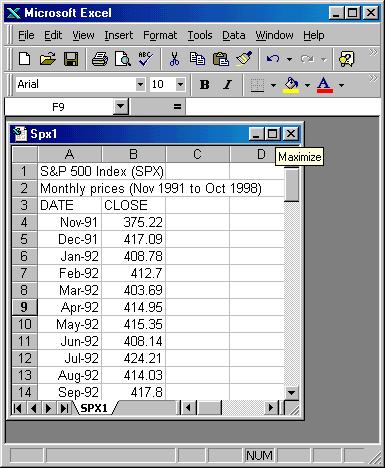This screenshot has width=385, height=468.
Task: Click the Cut scissors icon
Action: [174, 59]
